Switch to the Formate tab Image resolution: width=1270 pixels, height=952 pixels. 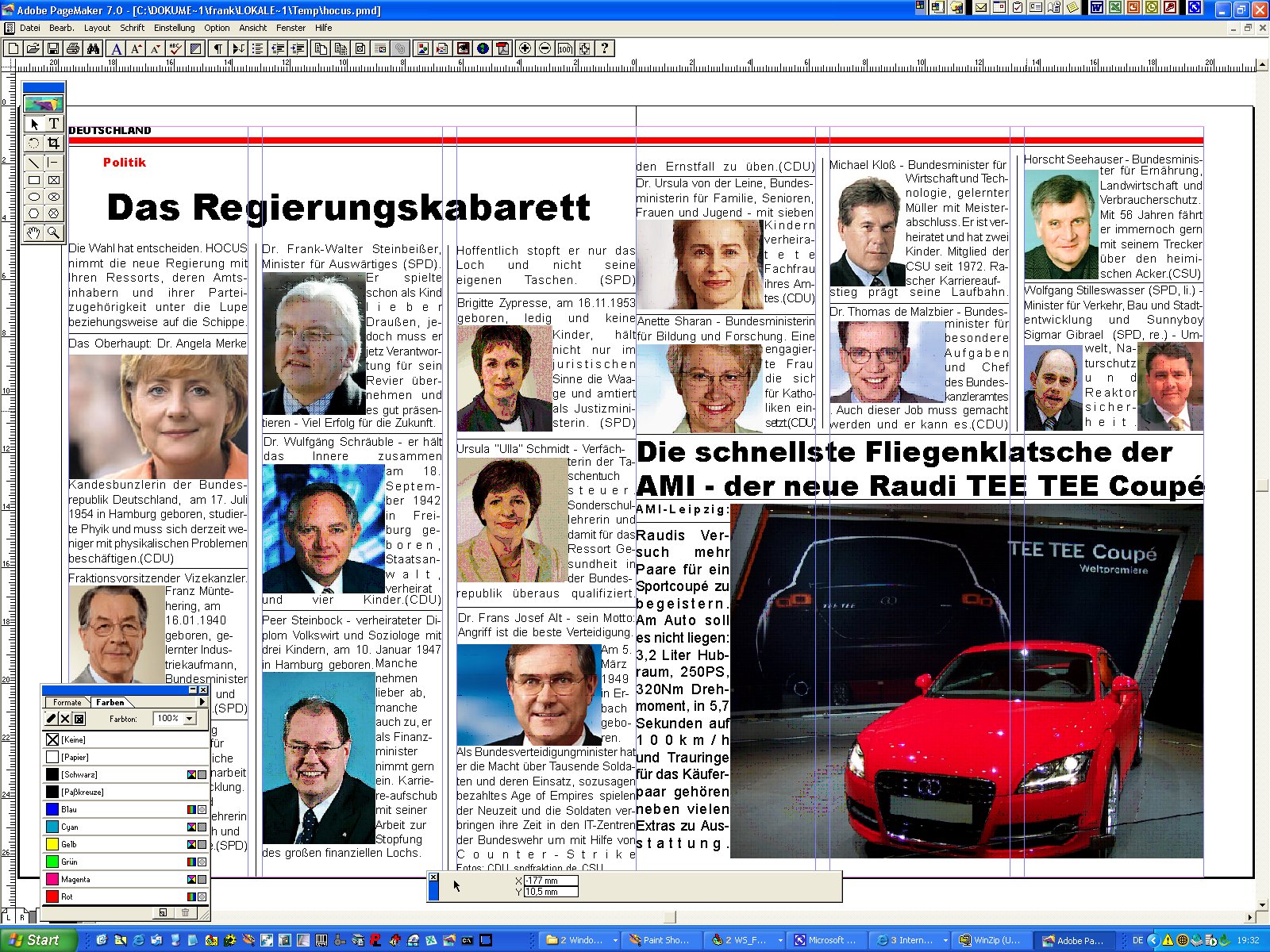click(67, 702)
